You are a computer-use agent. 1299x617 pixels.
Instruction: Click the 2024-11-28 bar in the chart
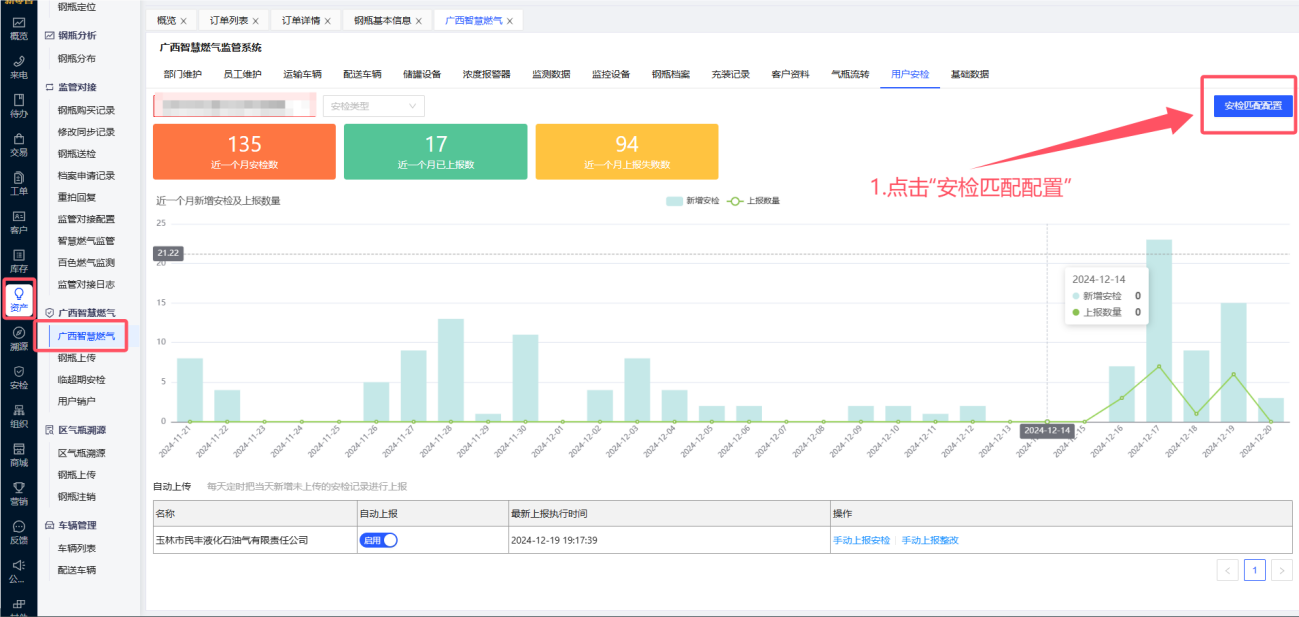(451, 370)
